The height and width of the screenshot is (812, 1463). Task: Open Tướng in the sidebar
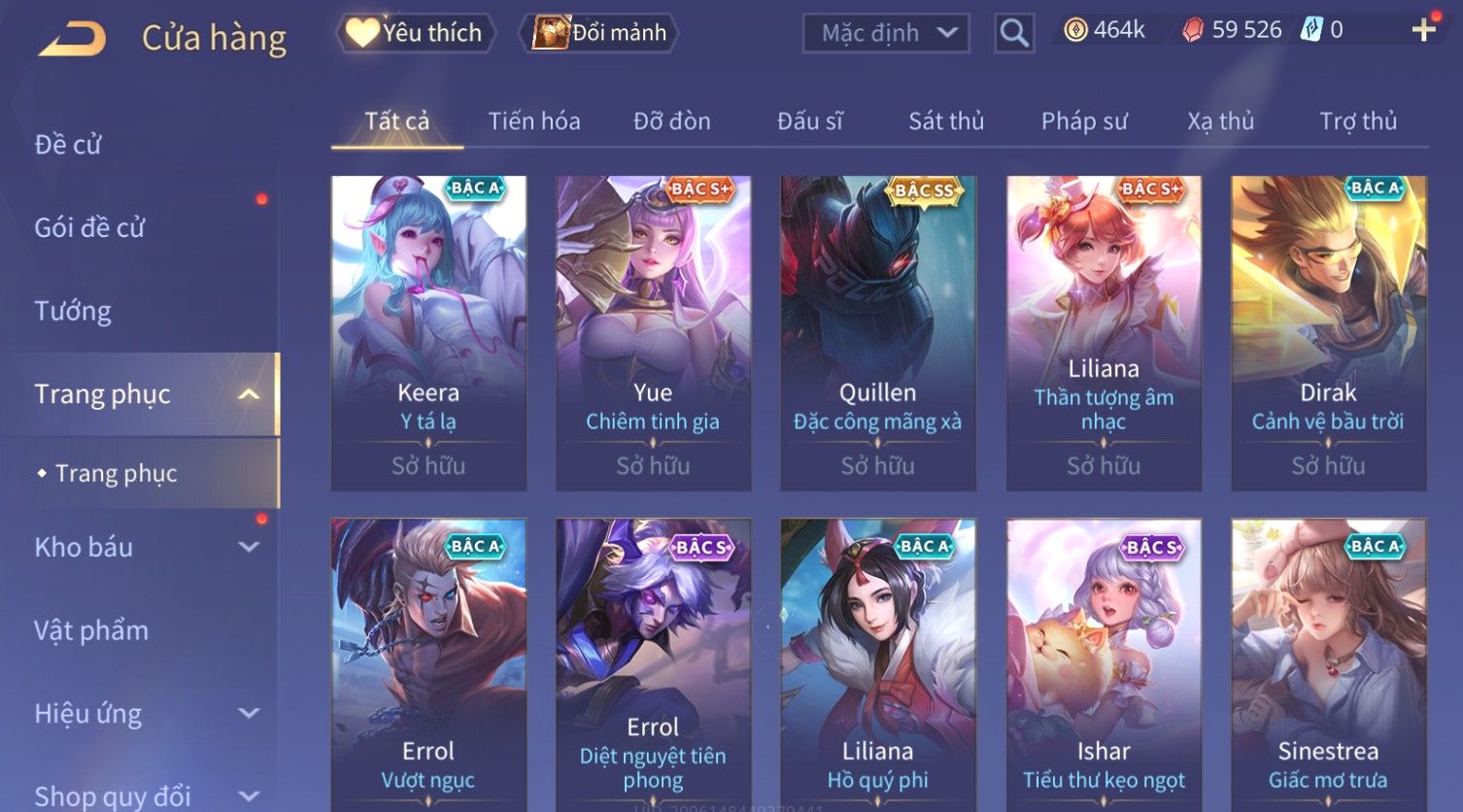(x=73, y=311)
